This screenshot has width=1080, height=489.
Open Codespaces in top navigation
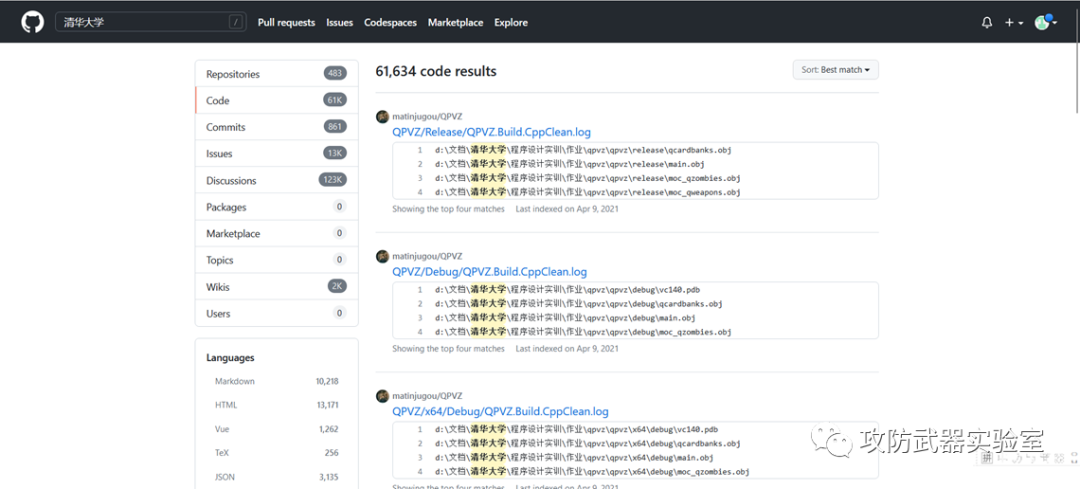(391, 23)
